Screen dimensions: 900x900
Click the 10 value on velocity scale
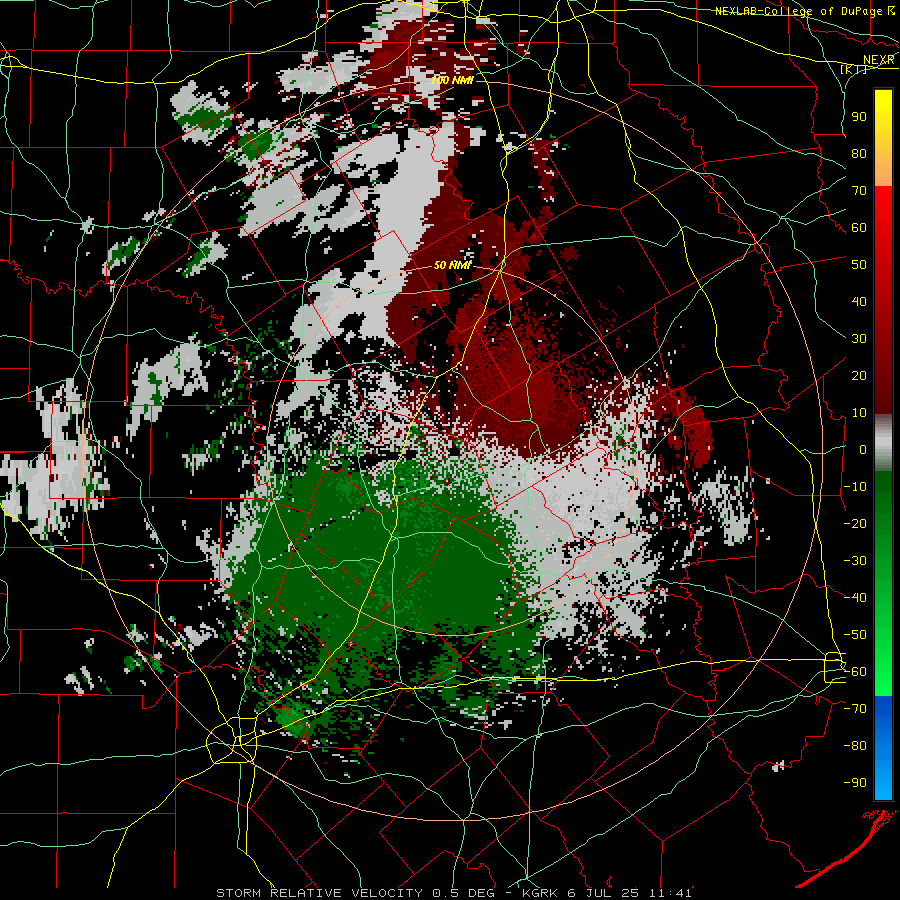[x=859, y=413]
